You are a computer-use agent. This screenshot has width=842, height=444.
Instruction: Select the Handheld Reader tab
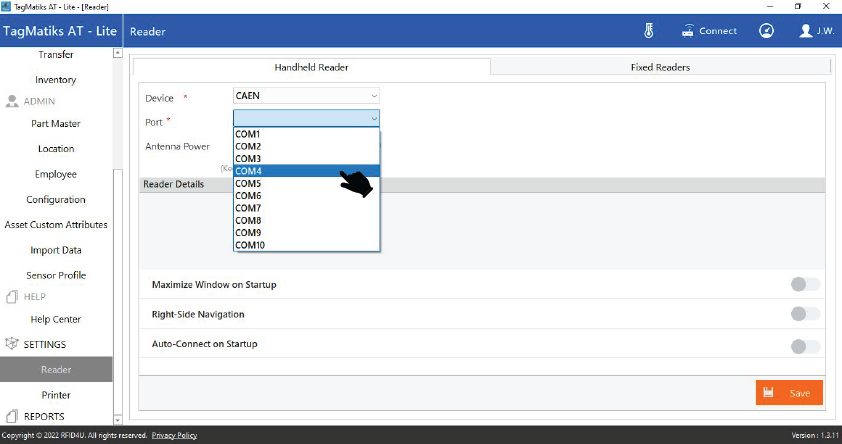[x=311, y=67]
